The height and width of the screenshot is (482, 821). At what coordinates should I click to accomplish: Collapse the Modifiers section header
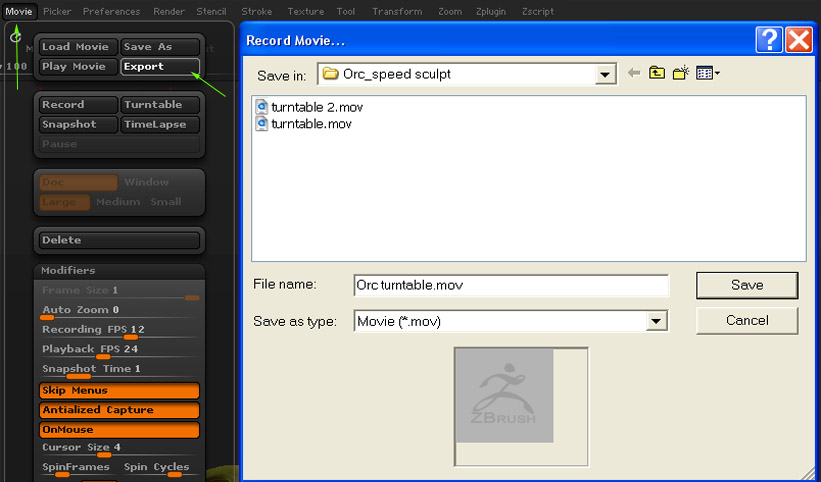coord(119,271)
